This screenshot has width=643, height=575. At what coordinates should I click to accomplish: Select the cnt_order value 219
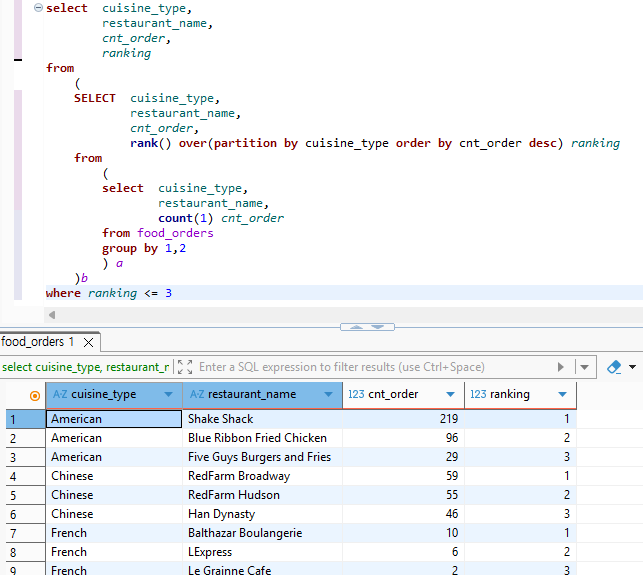(x=404, y=419)
